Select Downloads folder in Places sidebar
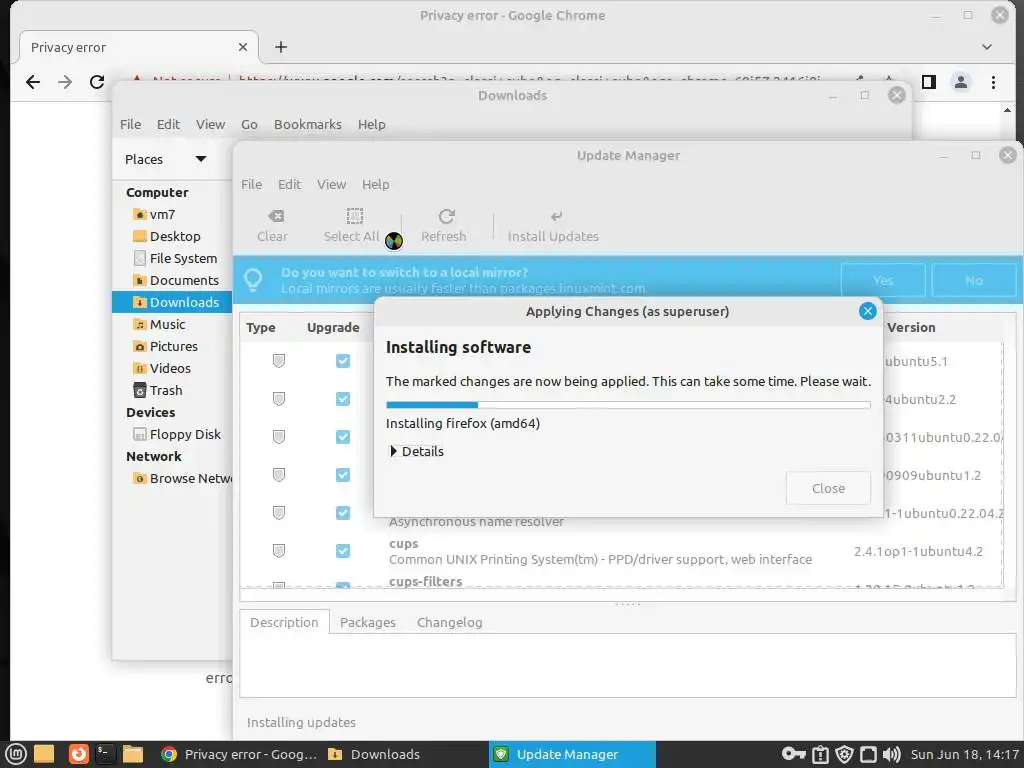This screenshot has width=1024, height=768. (x=172, y=302)
